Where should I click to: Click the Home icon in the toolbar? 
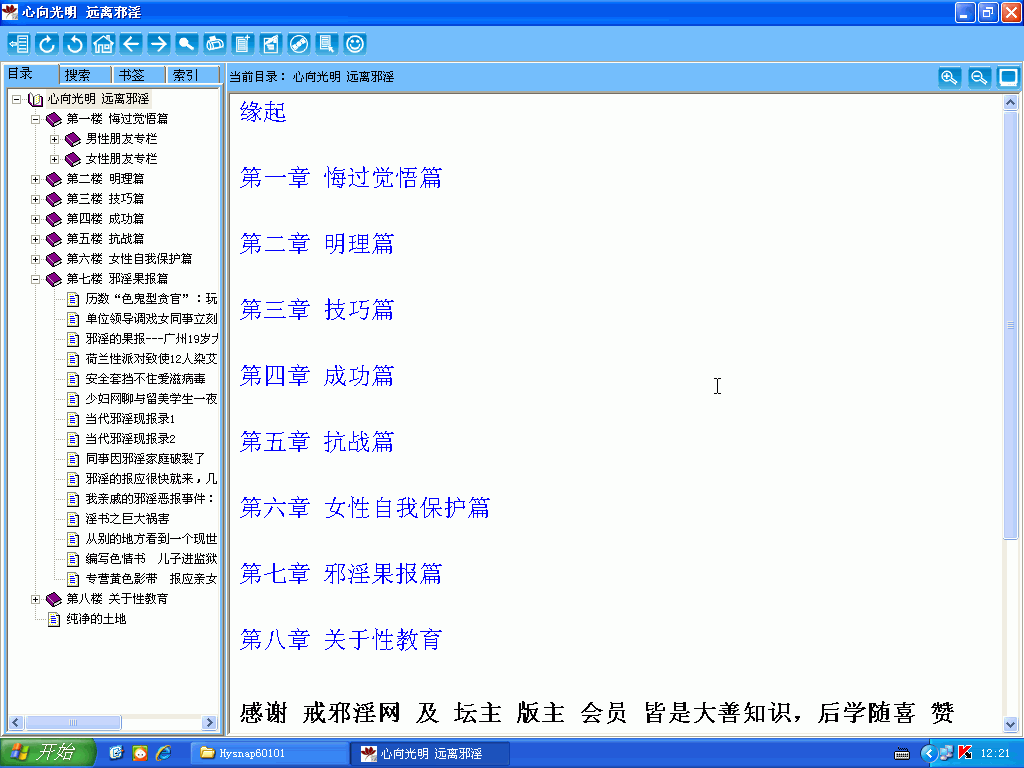103,44
